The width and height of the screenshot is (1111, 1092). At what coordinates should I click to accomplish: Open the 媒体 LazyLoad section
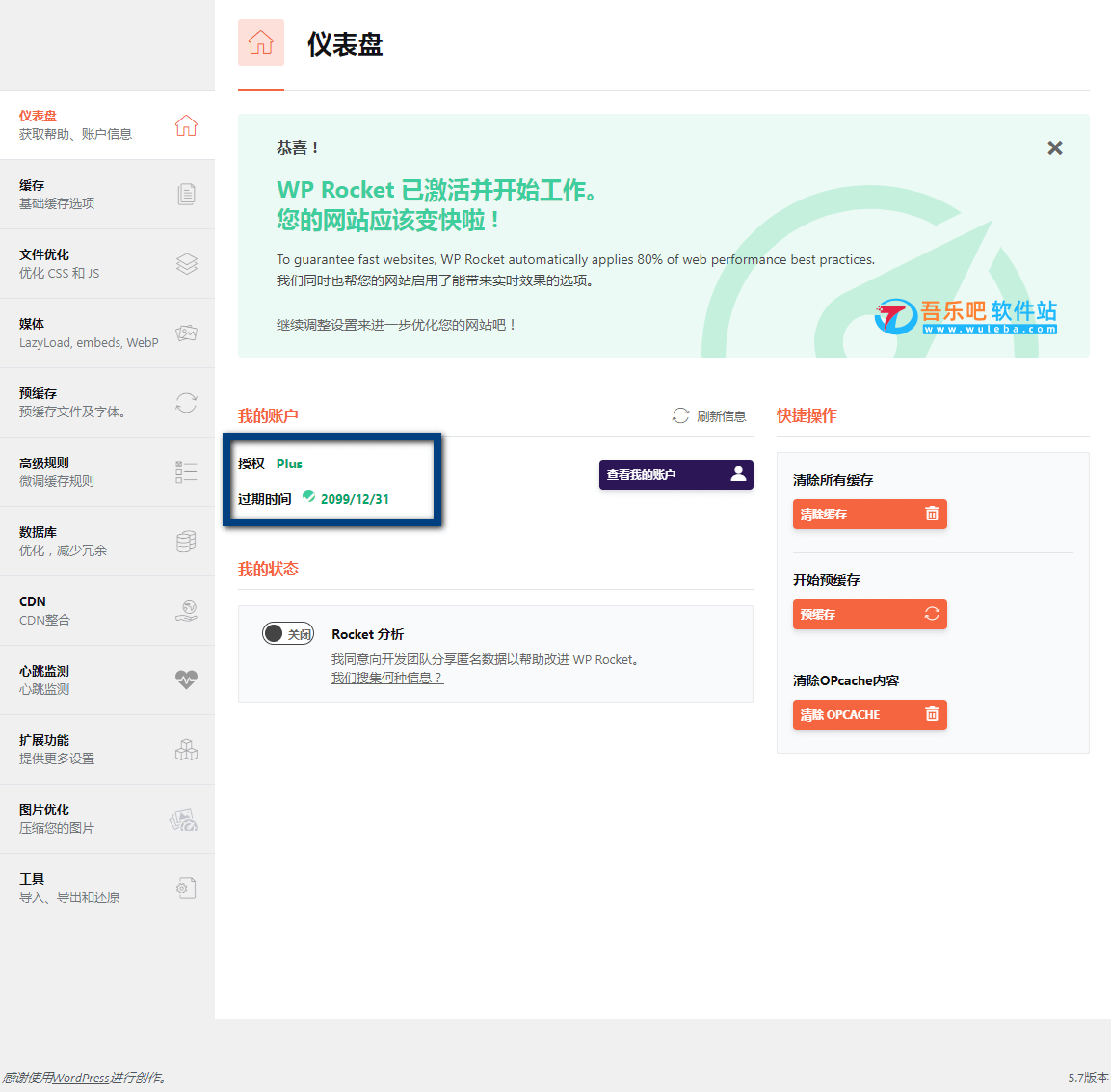(108, 333)
